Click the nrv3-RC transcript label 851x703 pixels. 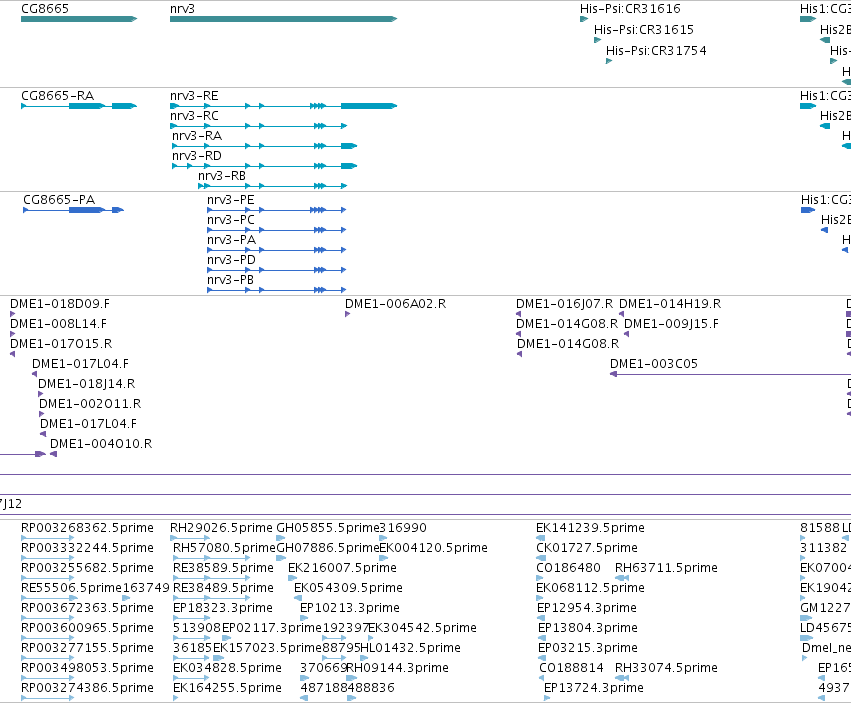(194, 116)
